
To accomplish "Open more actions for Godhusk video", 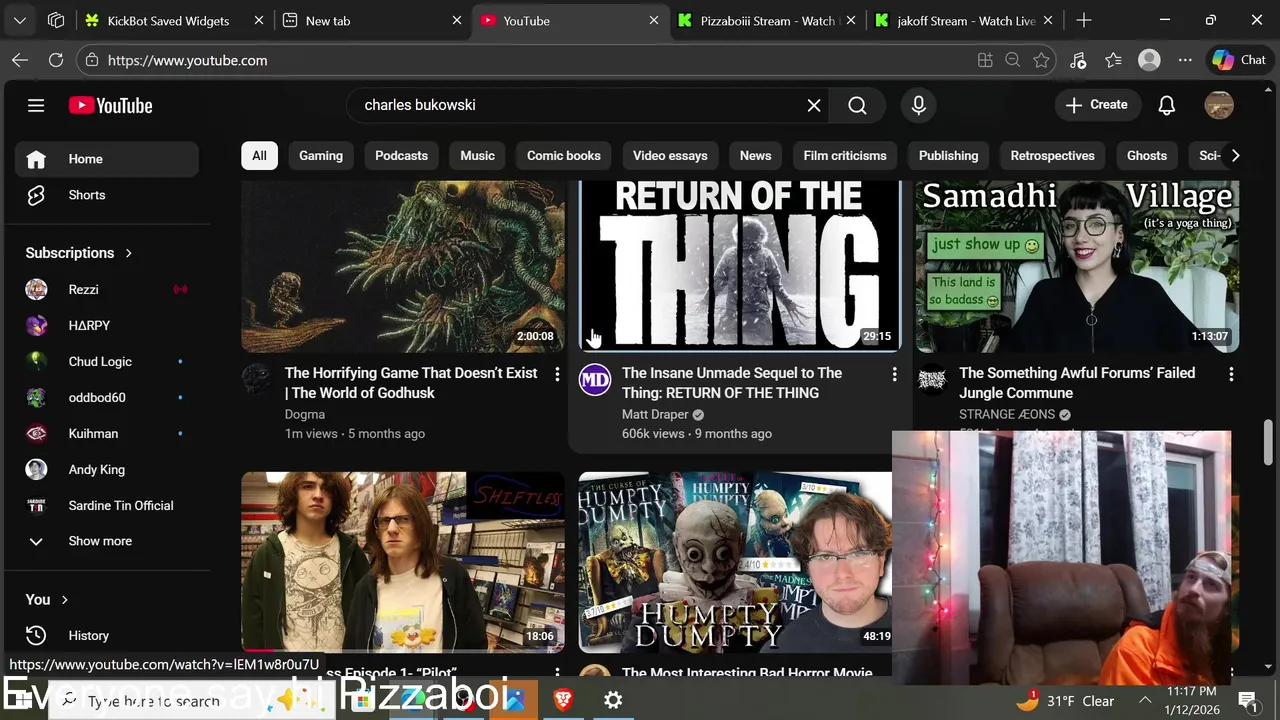I will 557,374.
